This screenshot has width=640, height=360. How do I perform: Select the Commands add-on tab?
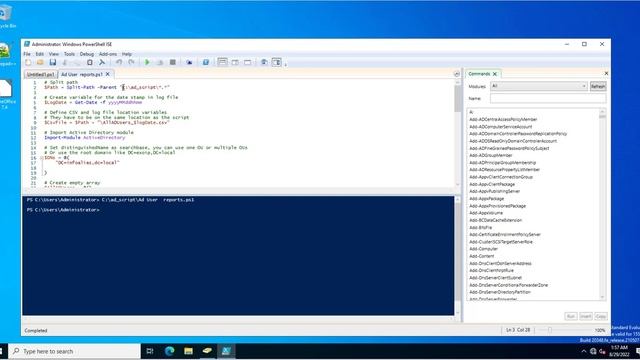pos(479,74)
